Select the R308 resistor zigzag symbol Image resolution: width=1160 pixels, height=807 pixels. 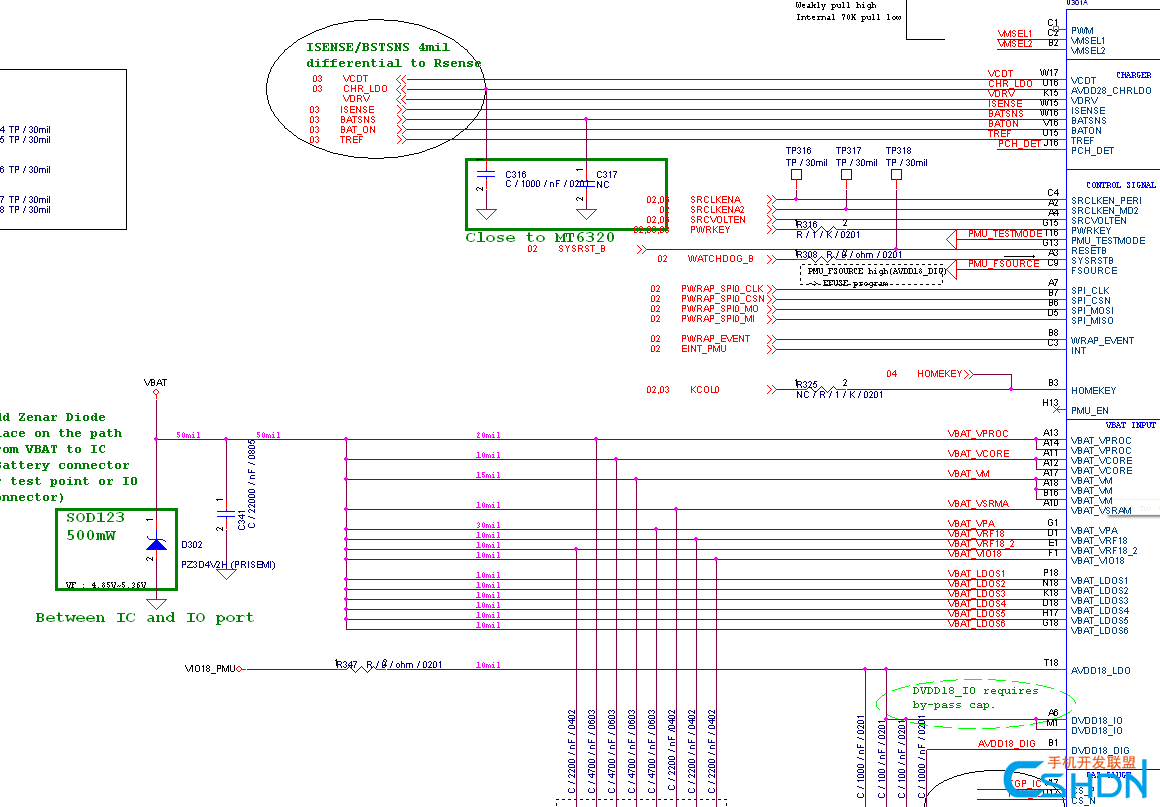pyautogui.click(x=820, y=259)
